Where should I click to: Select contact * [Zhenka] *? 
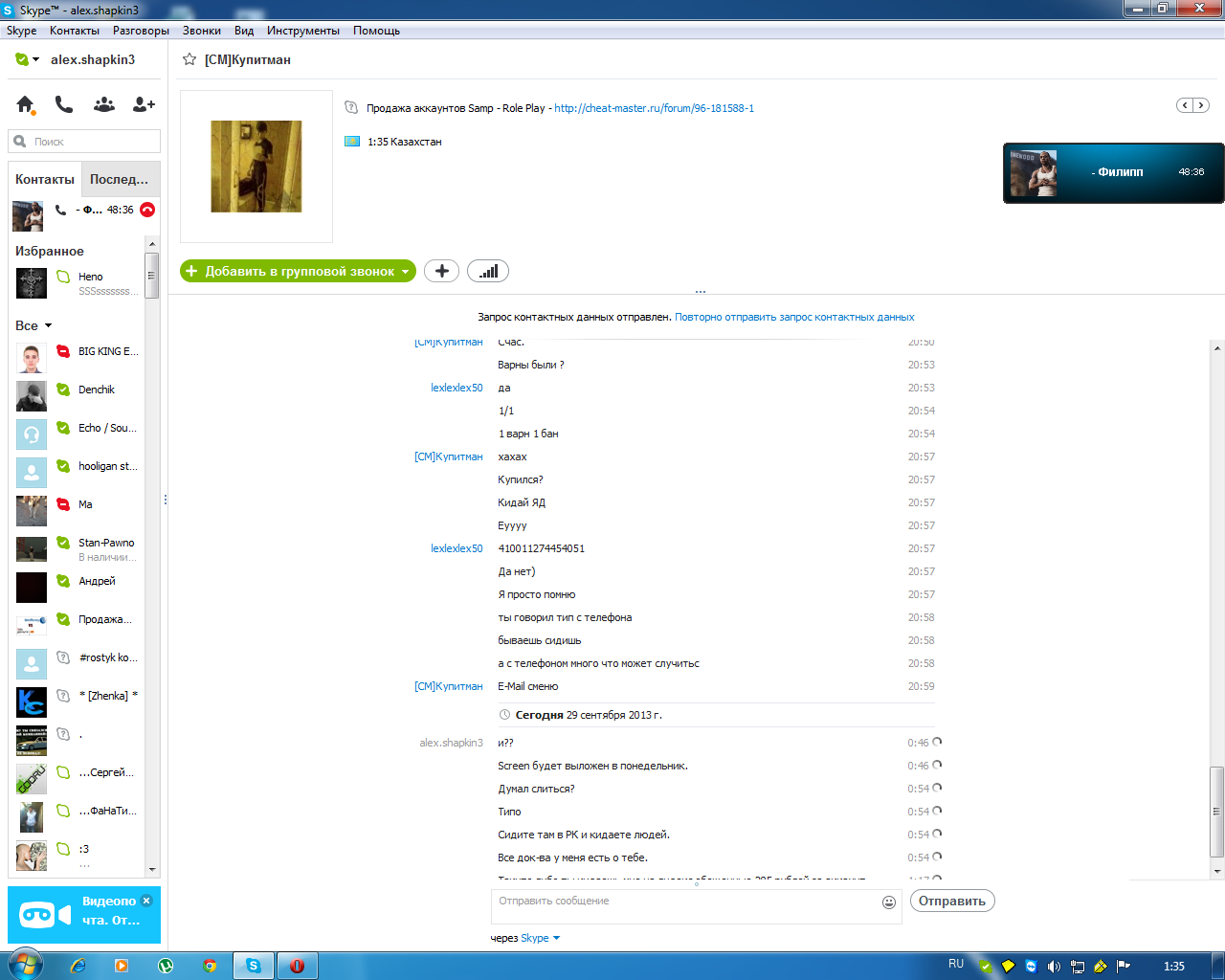[x=78, y=702]
